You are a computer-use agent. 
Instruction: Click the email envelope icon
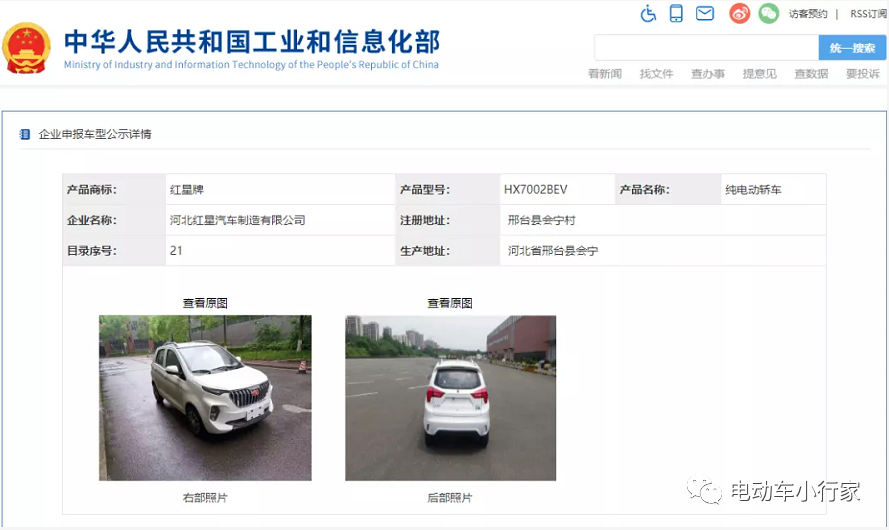pyautogui.click(x=705, y=13)
